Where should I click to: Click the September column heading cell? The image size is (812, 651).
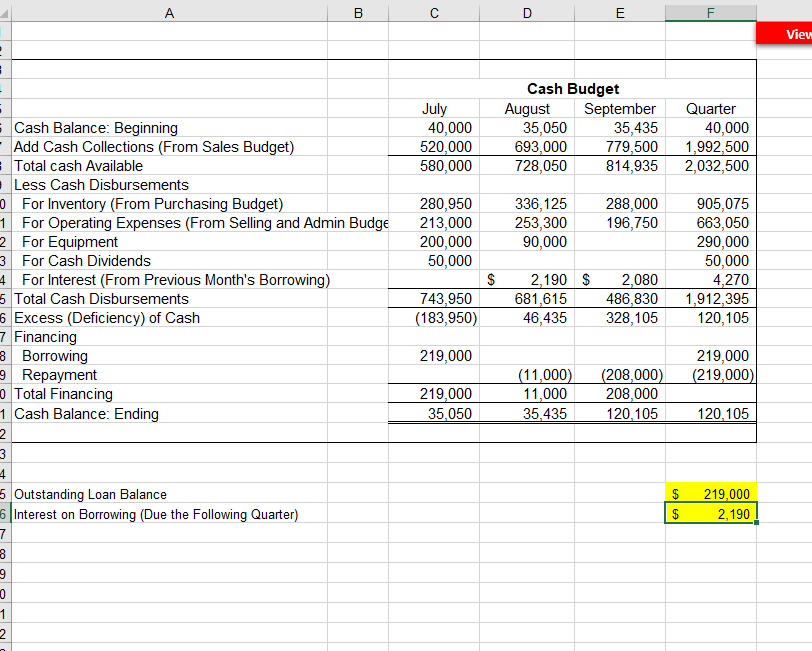click(620, 109)
